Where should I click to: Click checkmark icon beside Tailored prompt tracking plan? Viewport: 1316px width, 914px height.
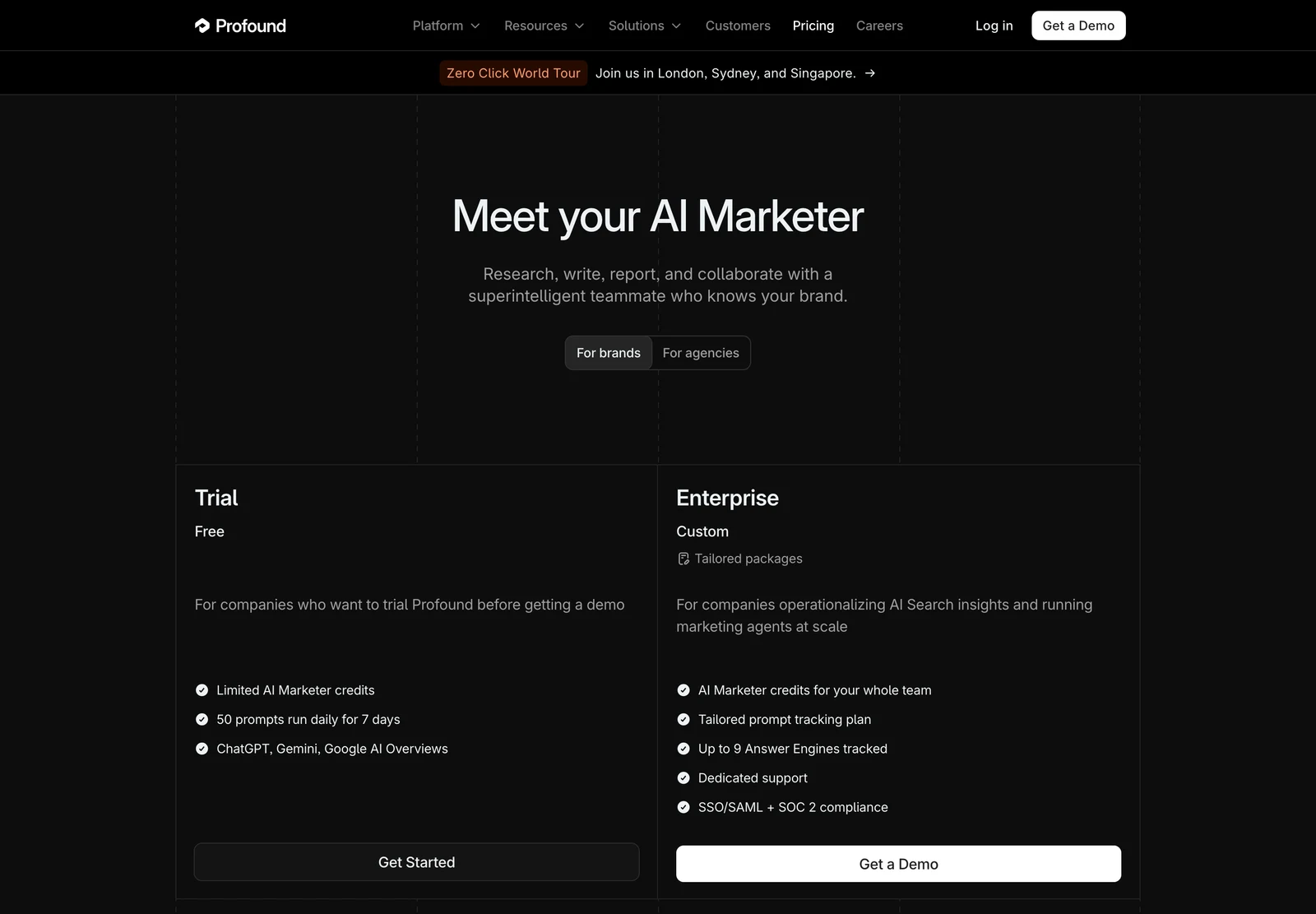[683, 719]
